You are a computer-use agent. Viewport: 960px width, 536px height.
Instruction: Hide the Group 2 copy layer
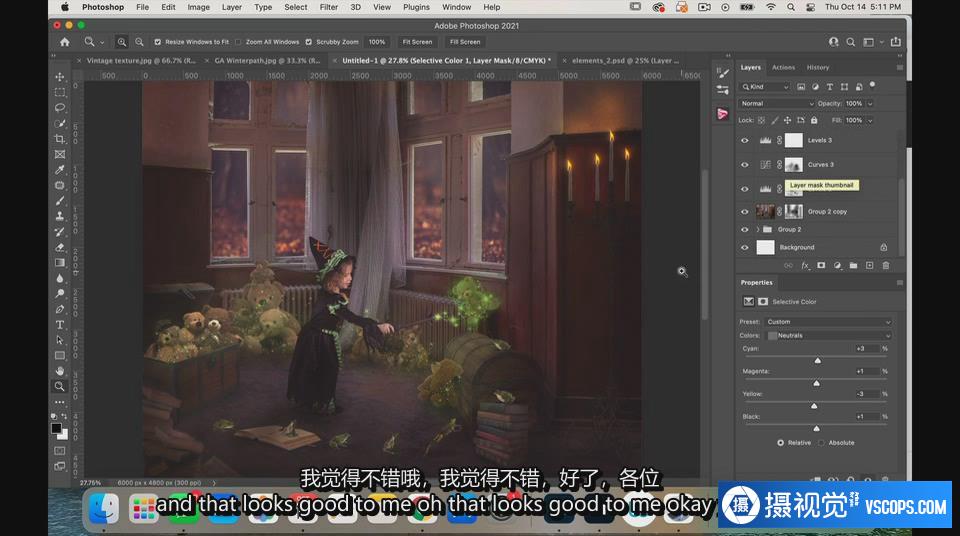744,212
